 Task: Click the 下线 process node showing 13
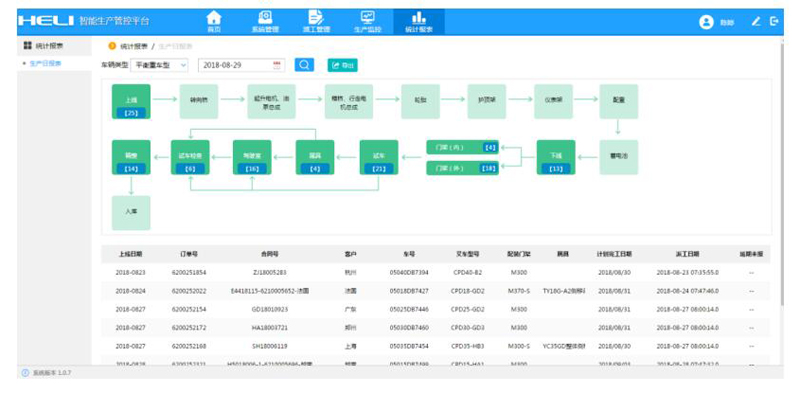pyautogui.click(x=556, y=157)
